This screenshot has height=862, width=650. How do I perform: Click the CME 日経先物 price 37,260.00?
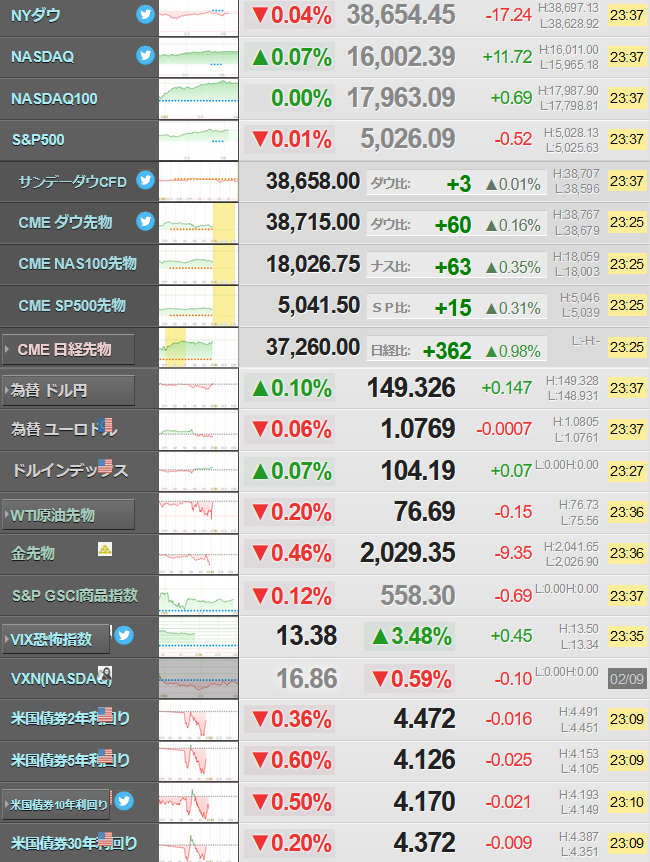click(313, 347)
